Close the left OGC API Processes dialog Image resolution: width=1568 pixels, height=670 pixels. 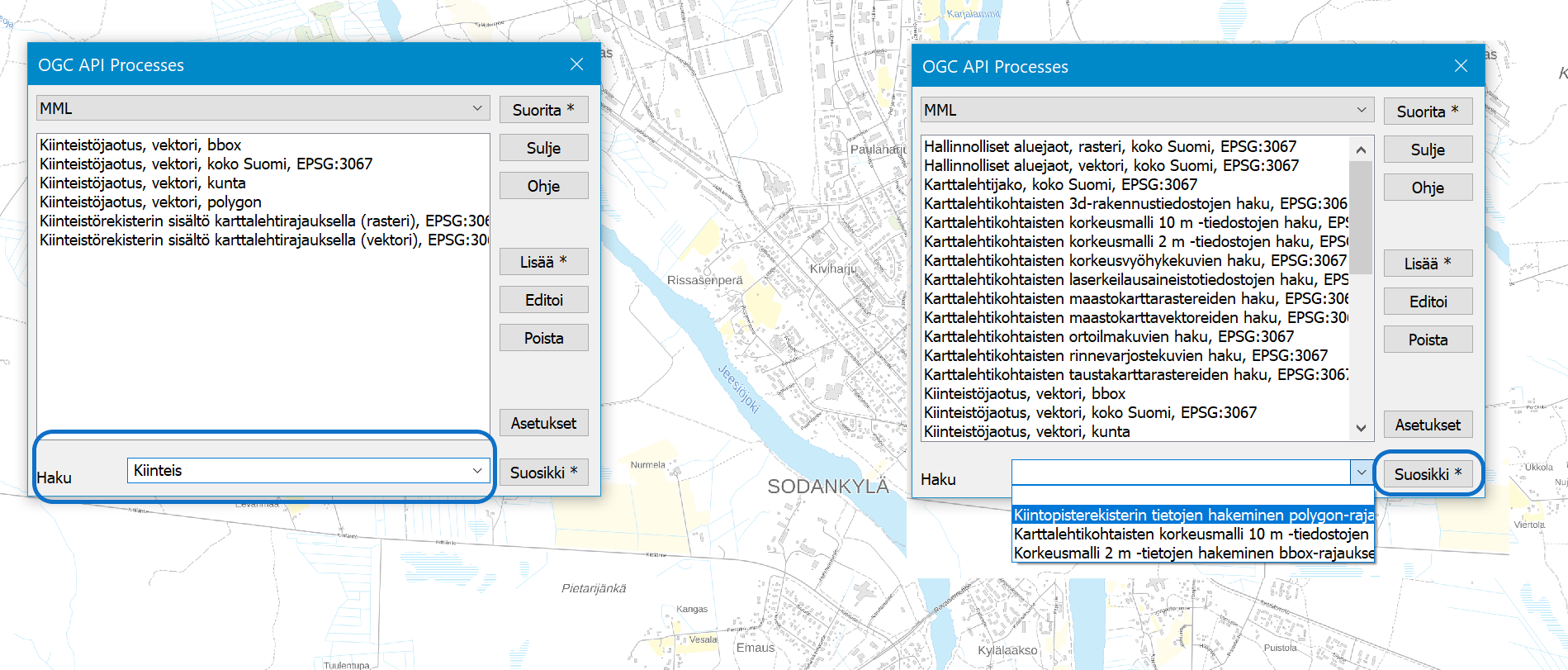click(576, 64)
